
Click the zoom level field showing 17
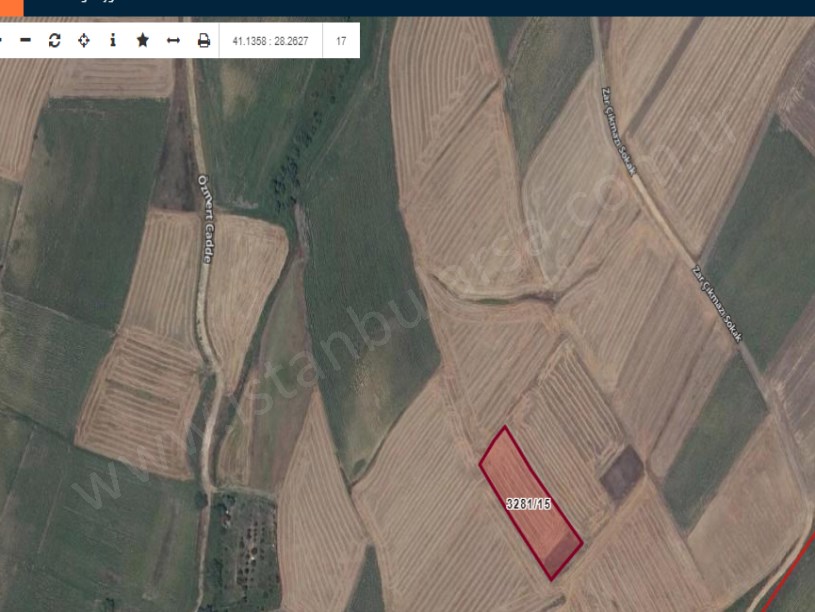click(x=340, y=42)
